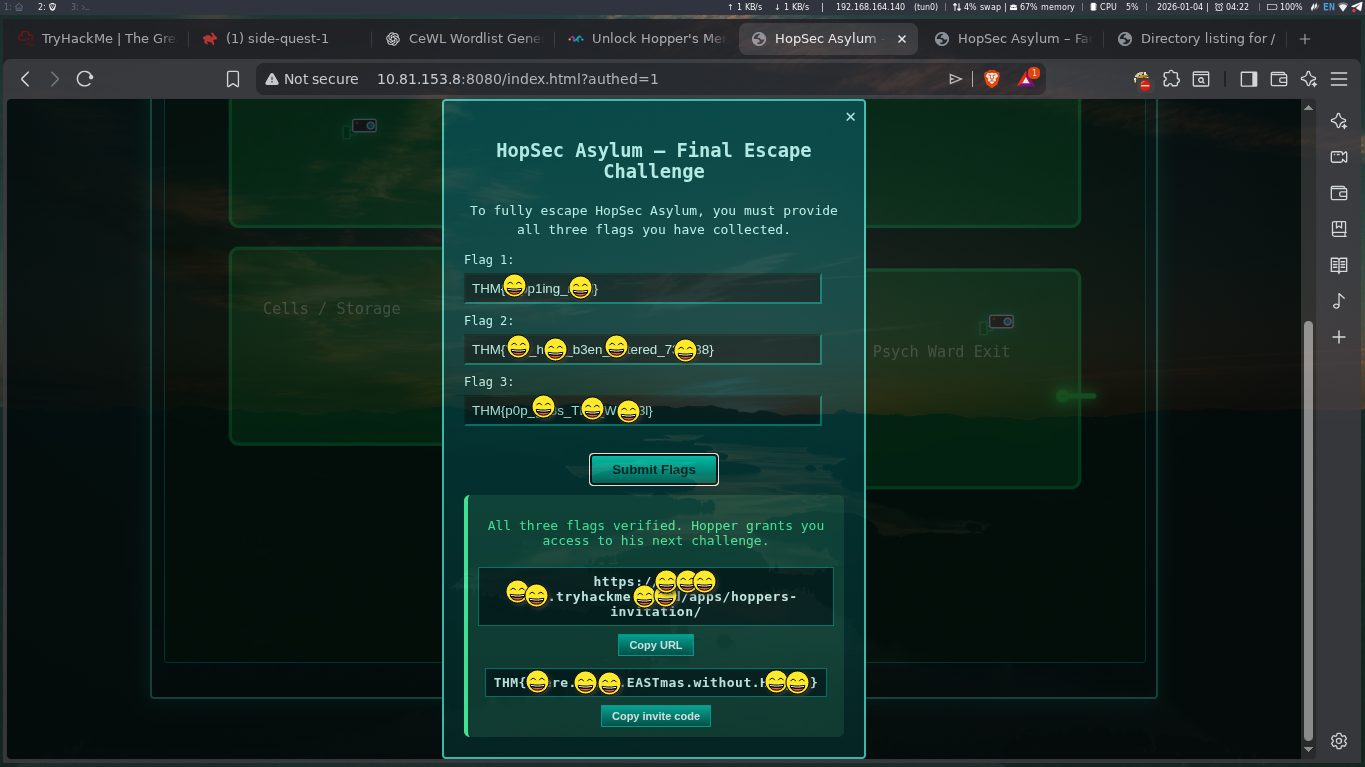Open Brave Talk camera icon in sidebar
1365x767 pixels.
pyautogui.click(x=1339, y=157)
